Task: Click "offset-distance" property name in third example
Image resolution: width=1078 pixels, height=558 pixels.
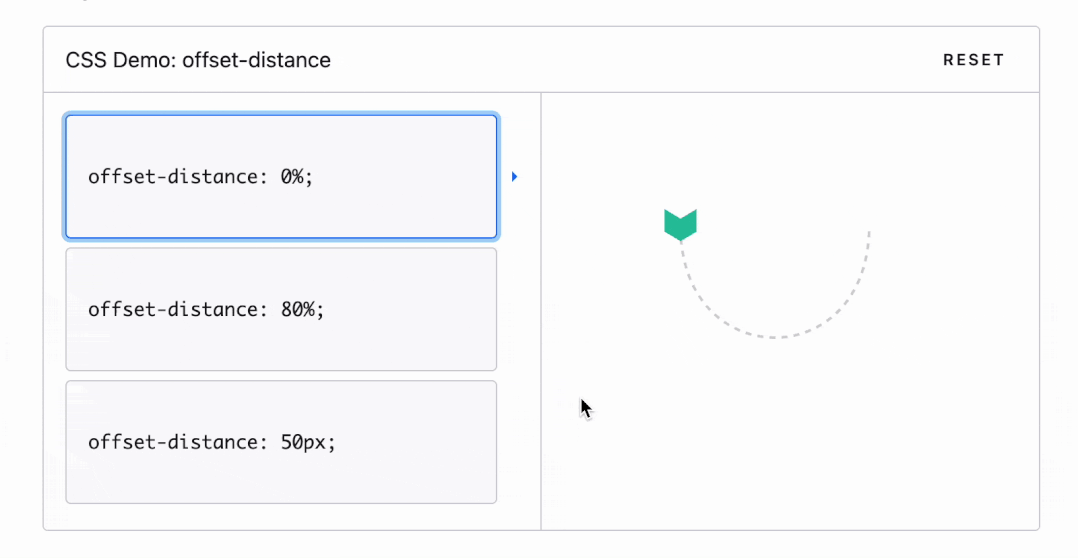Action: pyautogui.click(x=172, y=442)
